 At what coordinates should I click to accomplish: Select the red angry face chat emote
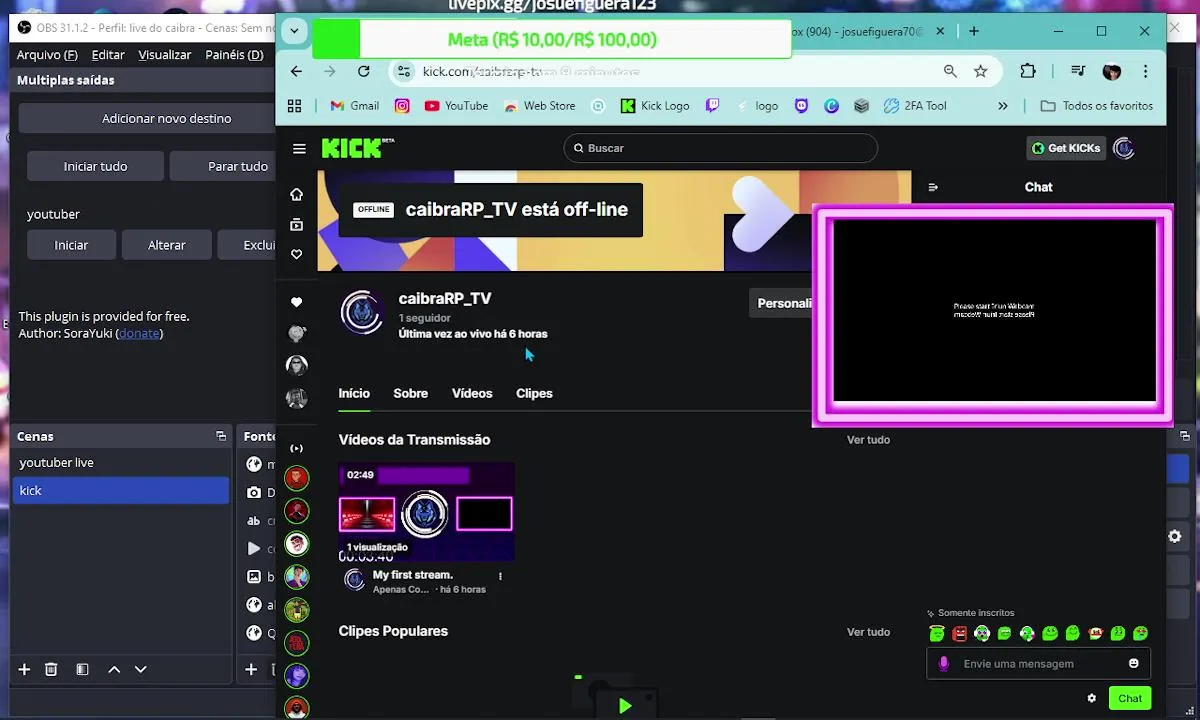(x=960, y=633)
